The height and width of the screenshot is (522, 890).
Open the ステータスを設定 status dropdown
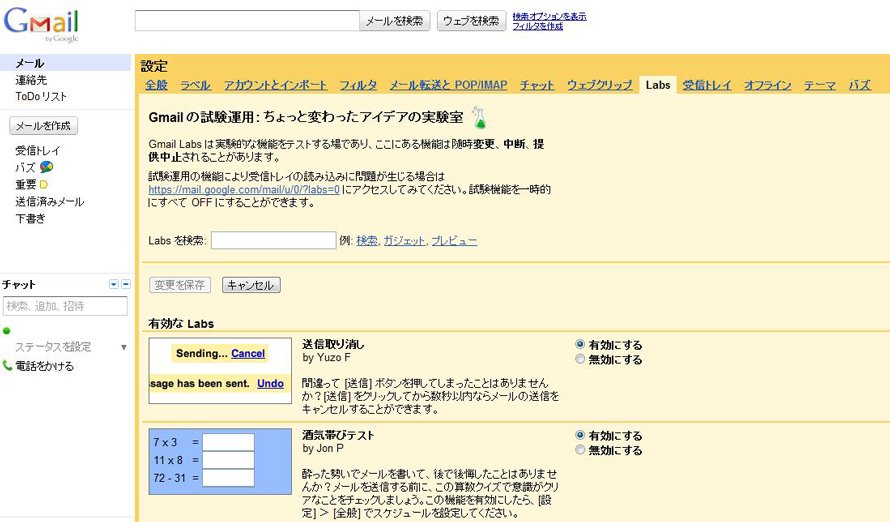[x=123, y=347]
